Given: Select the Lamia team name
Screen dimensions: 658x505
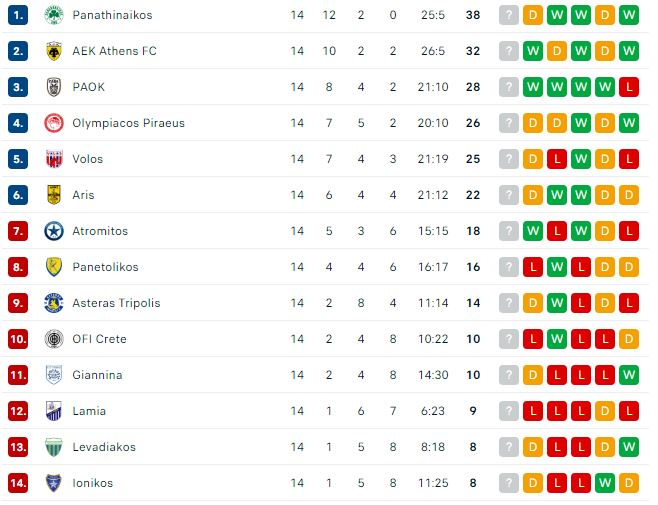Looking at the screenshot, I should [x=89, y=411].
